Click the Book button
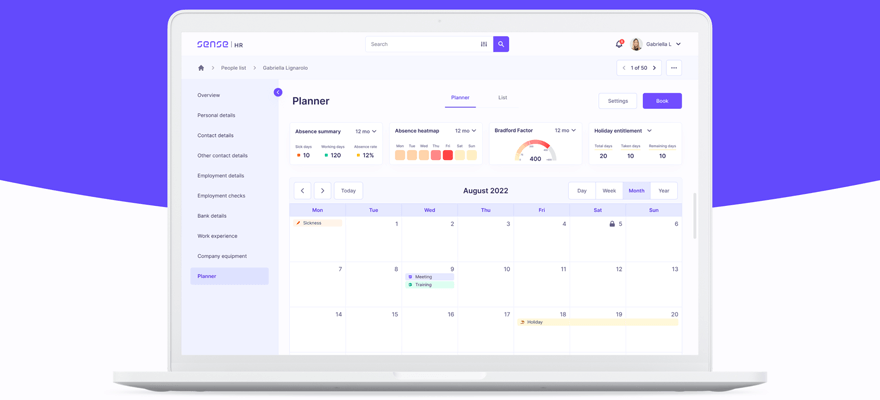Viewport: 880px width, 400px height. 662,101
